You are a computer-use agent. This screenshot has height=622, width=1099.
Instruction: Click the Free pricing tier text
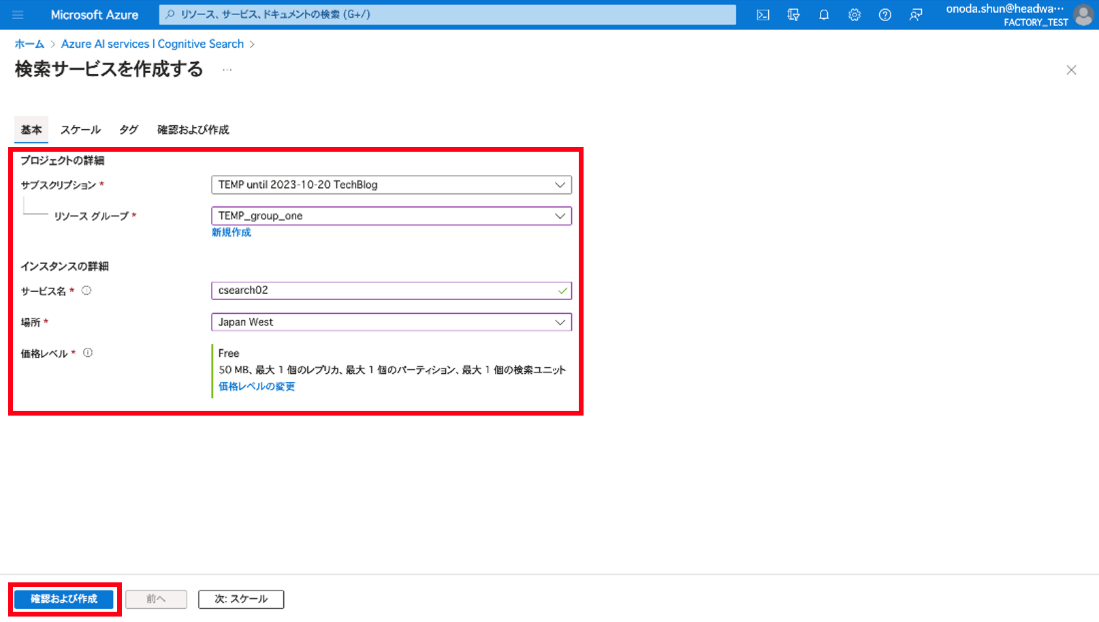(228, 353)
